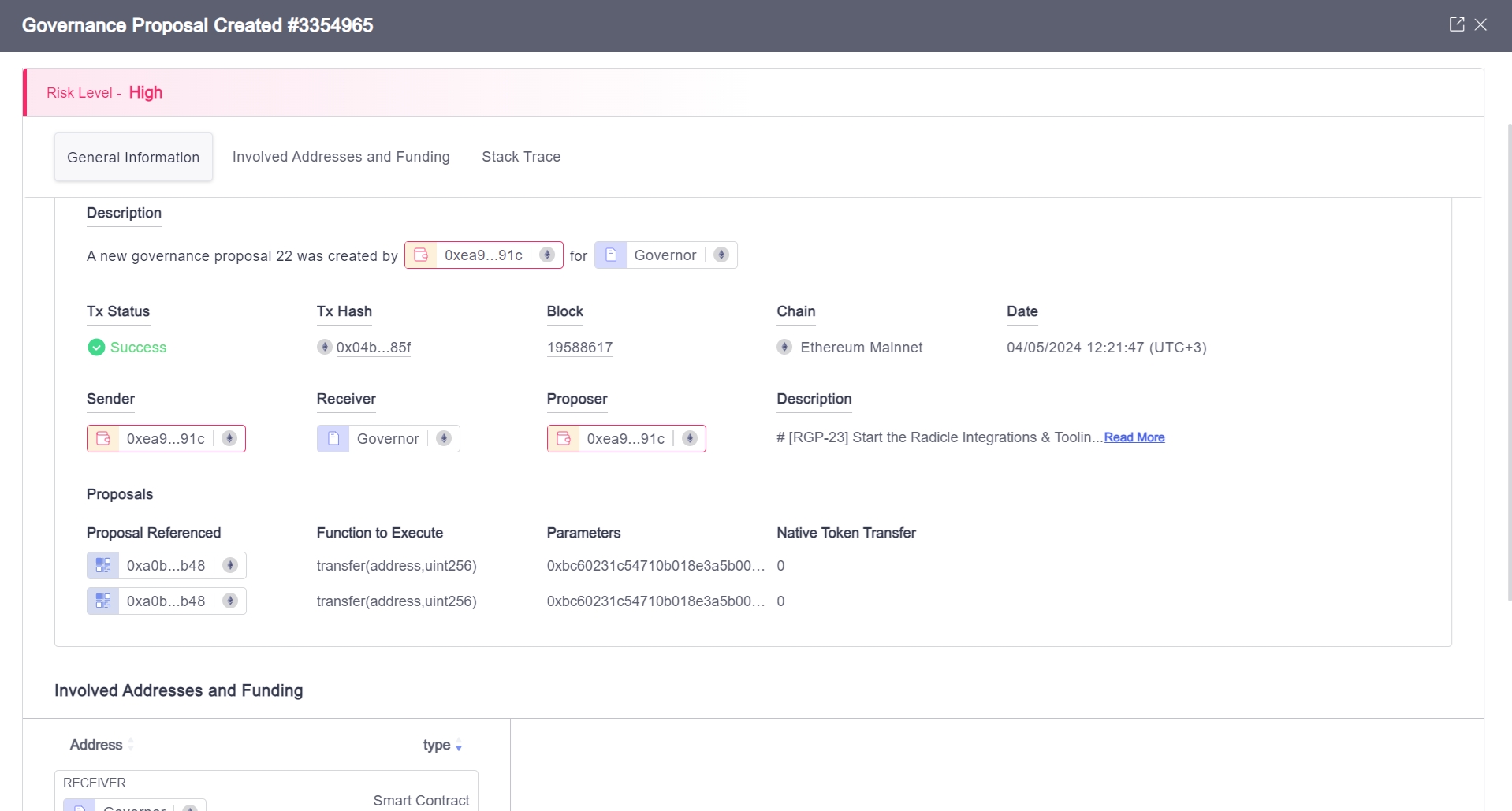The height and width of the screenshot is (811, 1512).
Task: Click Ethereum icon in Proposer address chip
Action: point(690,439)
